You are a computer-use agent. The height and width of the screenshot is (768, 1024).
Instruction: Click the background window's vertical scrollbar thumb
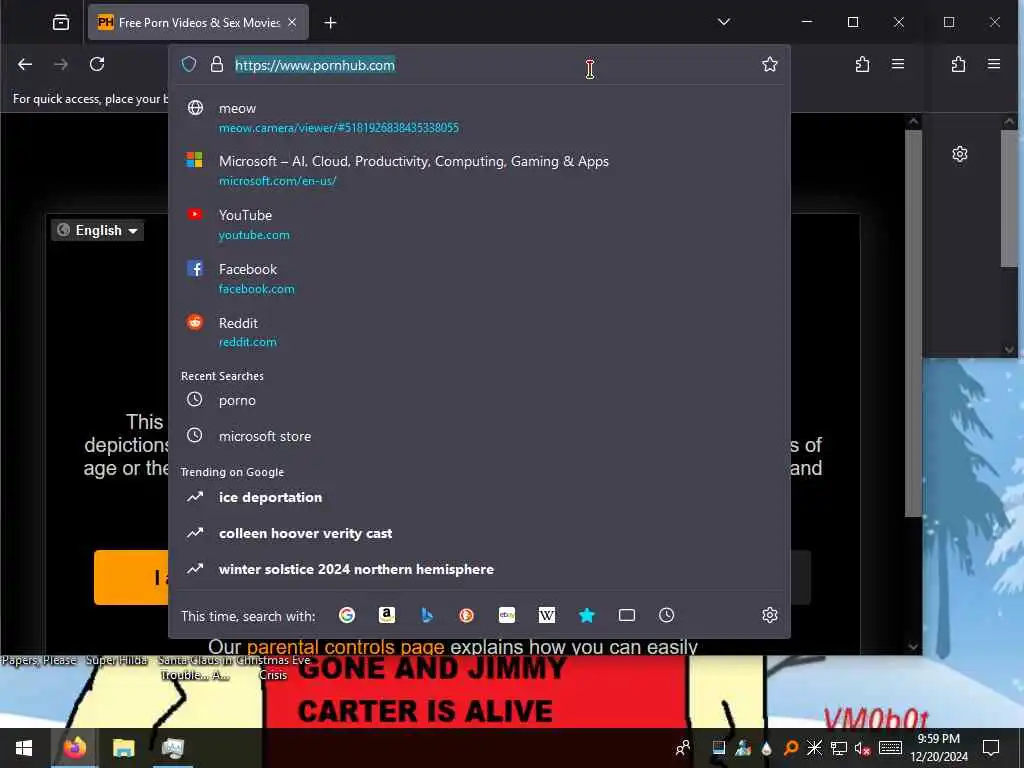point(1009,198)
